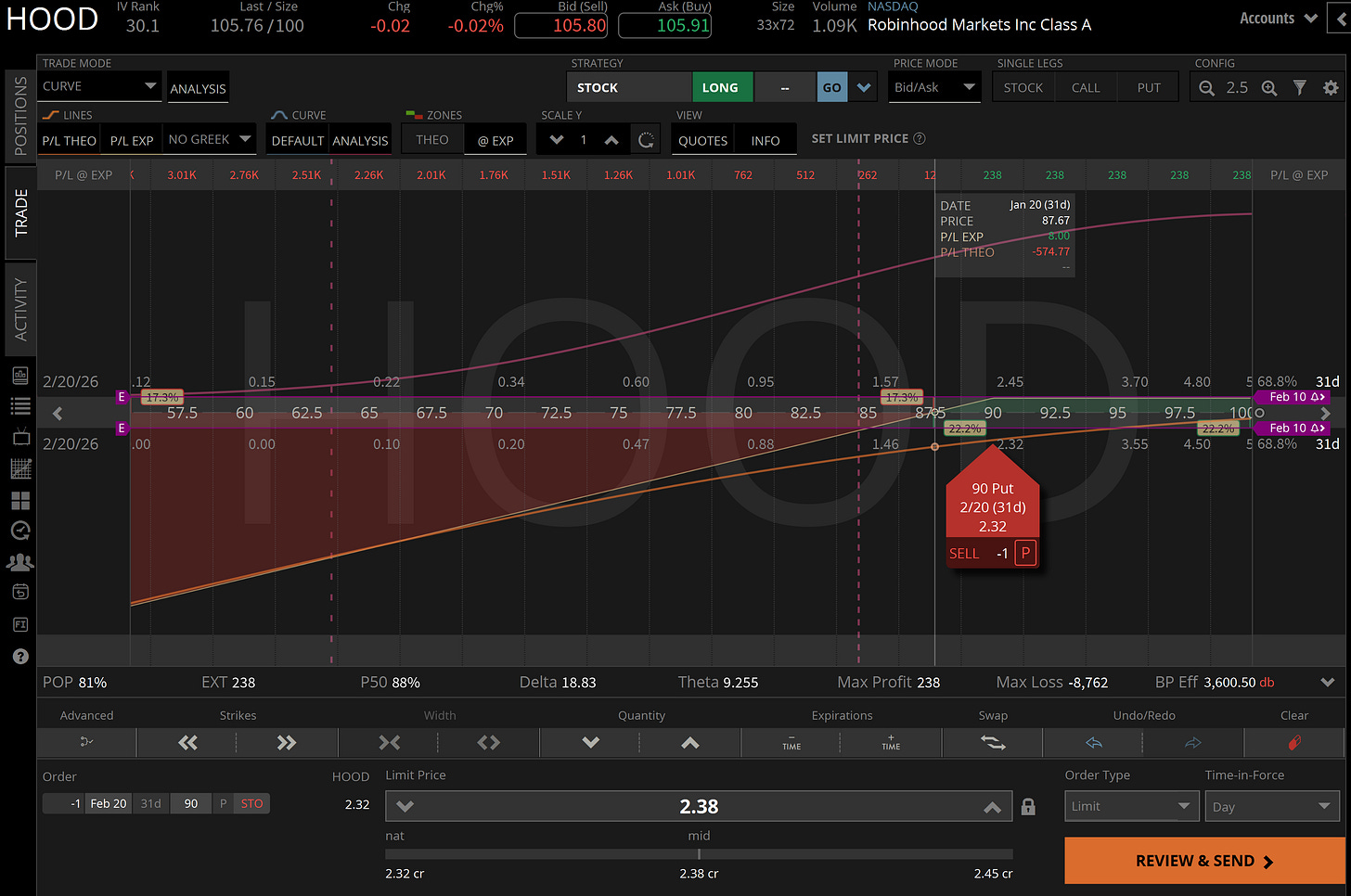The height and width of the screenshot is (896, 1351).
Task: Decrease the Scale Y value
Action: coord(557,140)
